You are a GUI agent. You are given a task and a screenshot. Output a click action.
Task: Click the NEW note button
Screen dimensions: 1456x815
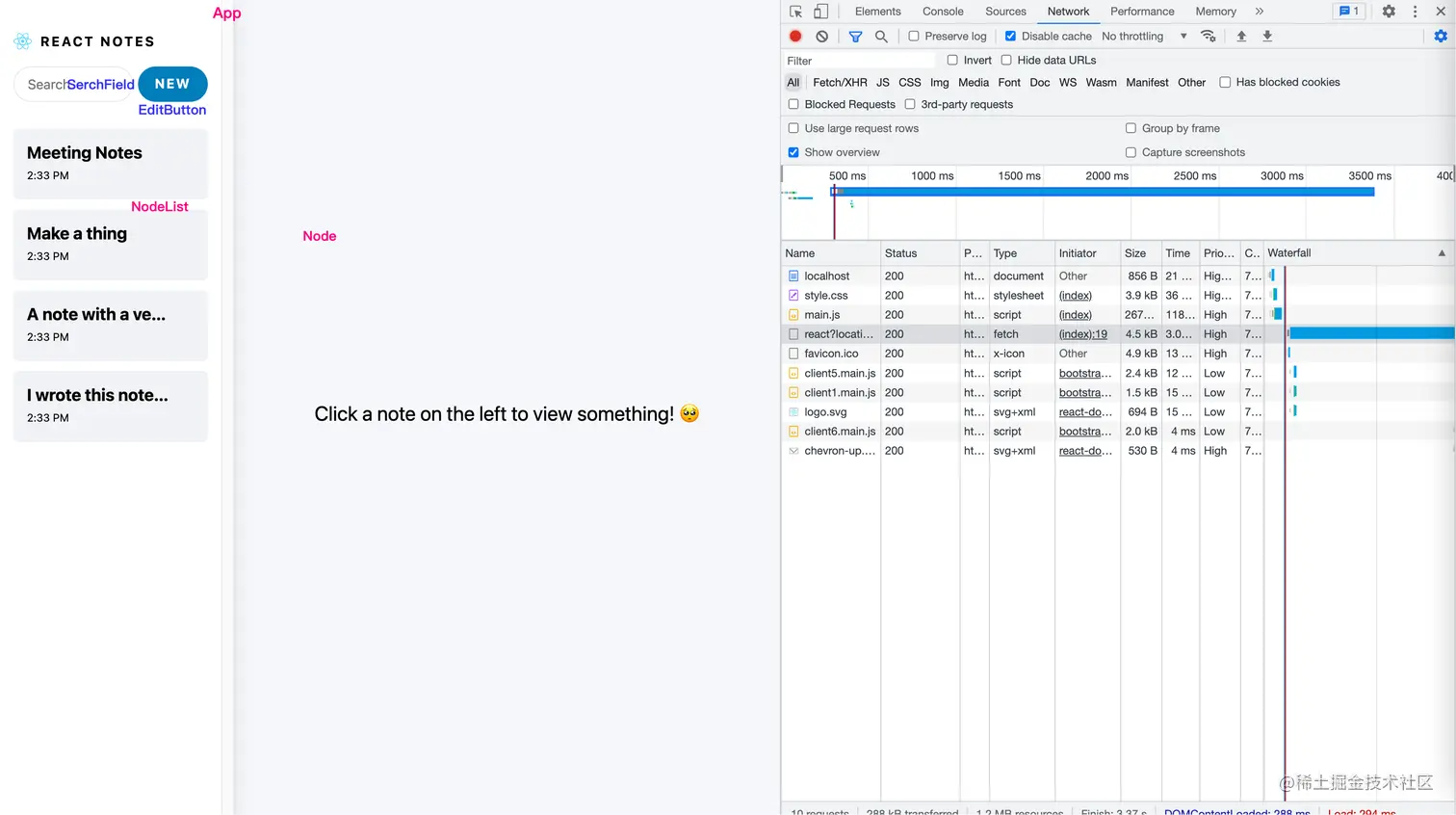coord(172,84)
